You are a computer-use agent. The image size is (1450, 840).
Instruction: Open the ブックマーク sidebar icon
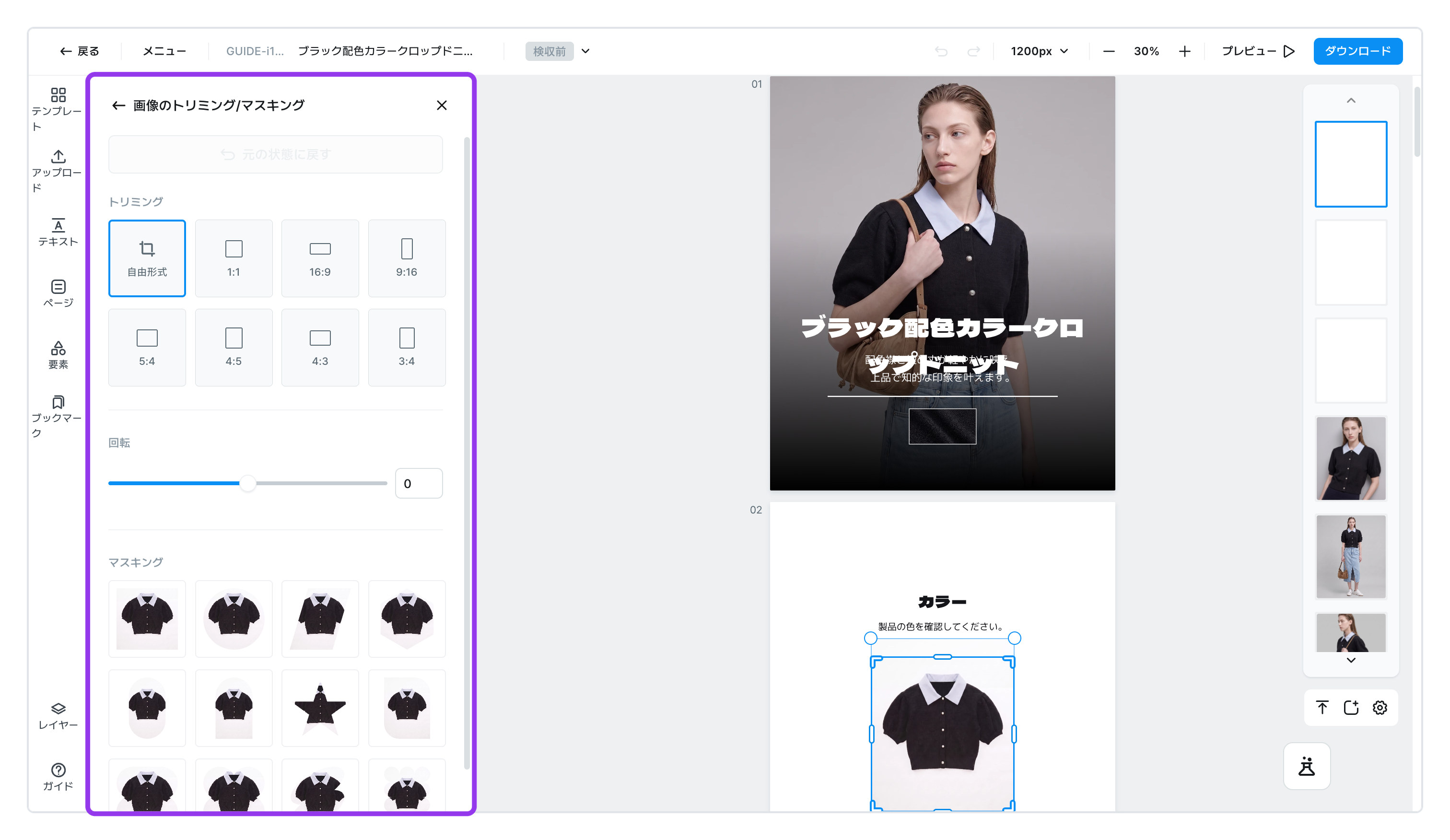(58, 417)
